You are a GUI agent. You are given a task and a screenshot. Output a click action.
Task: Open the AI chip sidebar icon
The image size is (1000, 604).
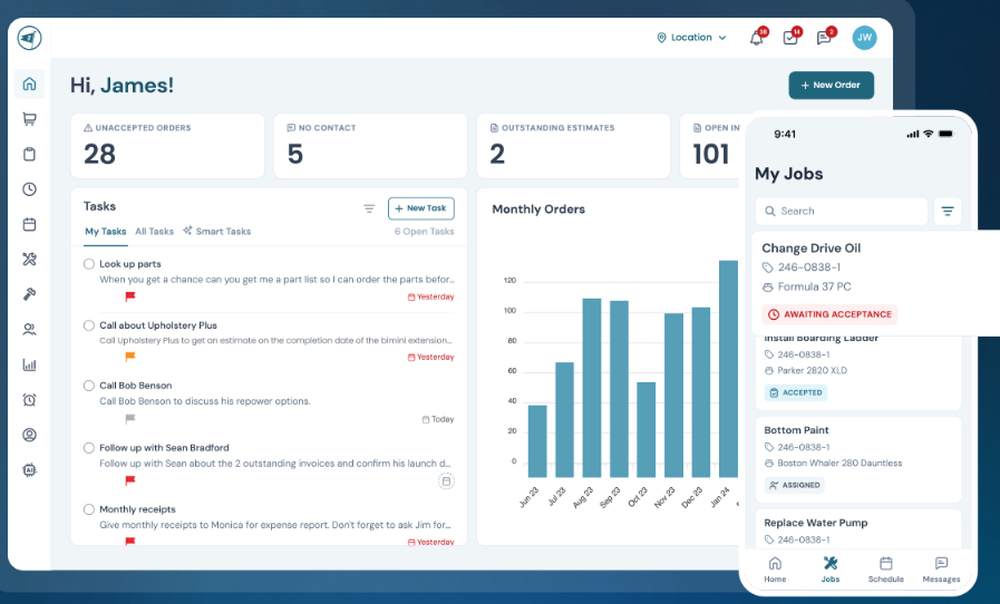(29, 470)
